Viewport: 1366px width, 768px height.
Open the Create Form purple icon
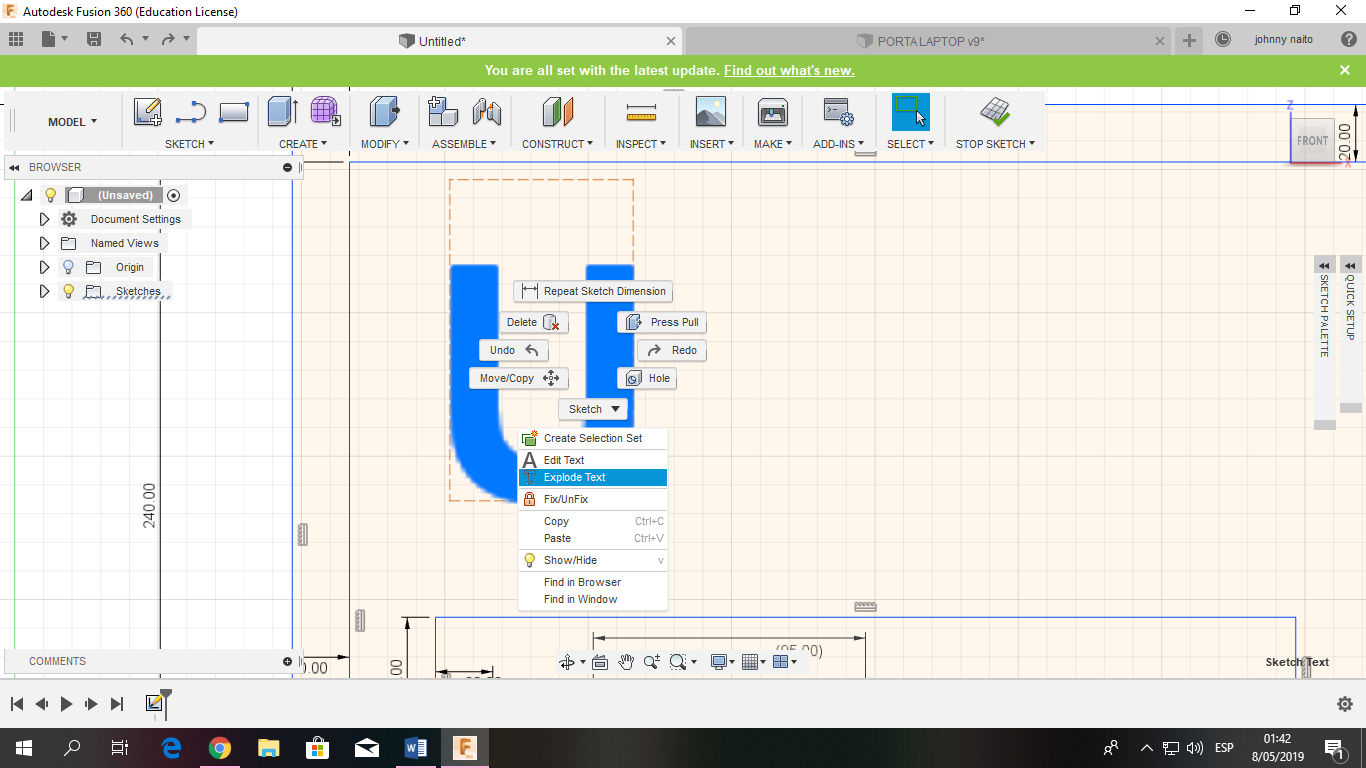coord(325,112)
